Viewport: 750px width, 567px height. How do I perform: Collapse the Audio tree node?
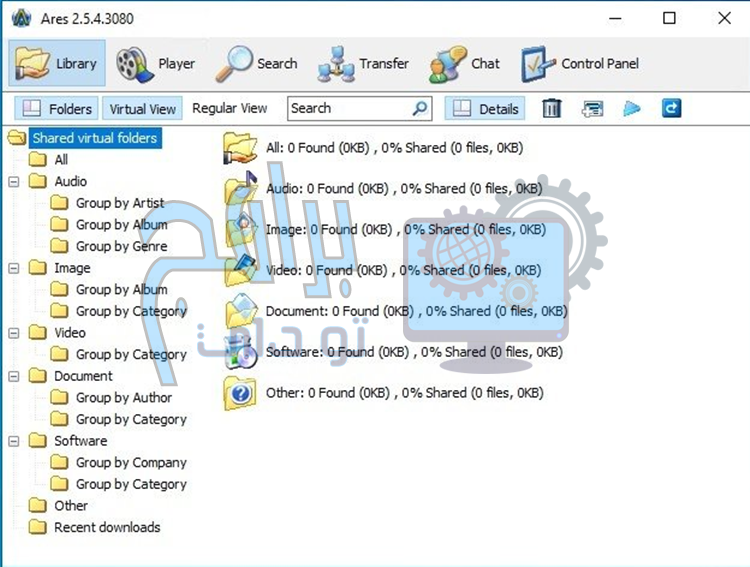[x=14, y=182]
